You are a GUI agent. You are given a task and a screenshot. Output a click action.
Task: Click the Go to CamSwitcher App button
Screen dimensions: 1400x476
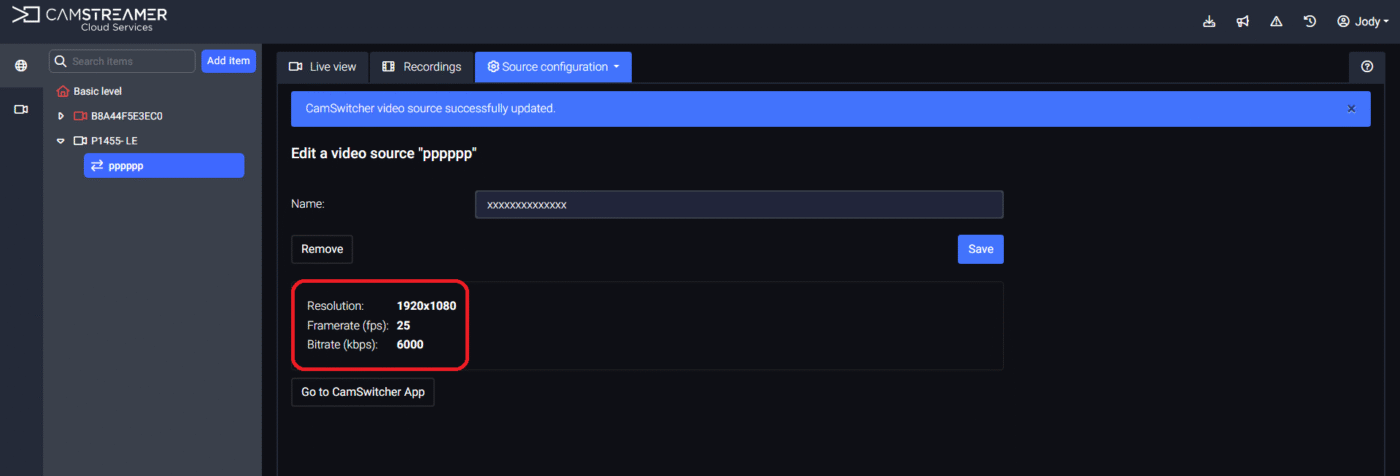pyautogui.click(x=363, y=392)
